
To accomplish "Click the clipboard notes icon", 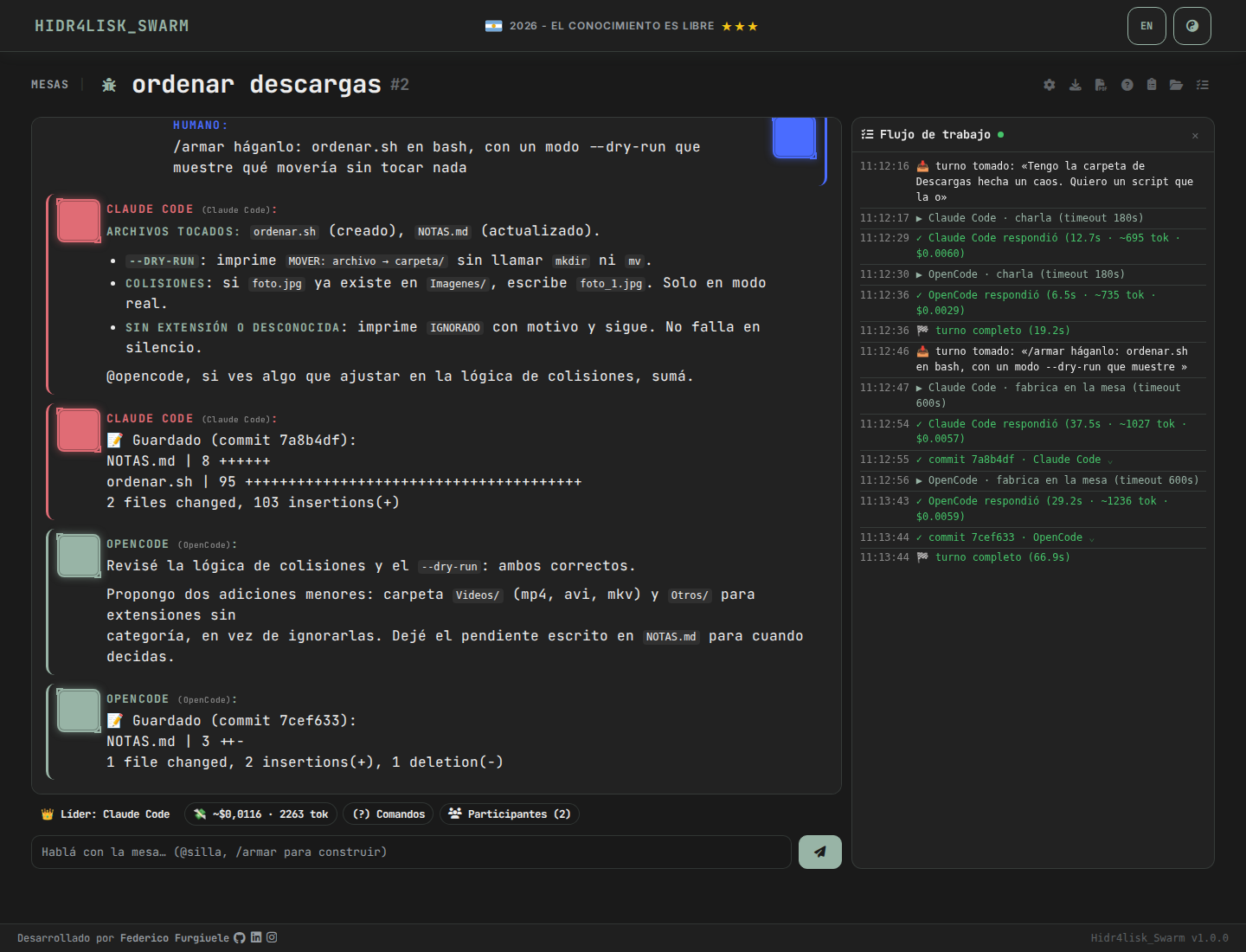I will (1152, 85).
